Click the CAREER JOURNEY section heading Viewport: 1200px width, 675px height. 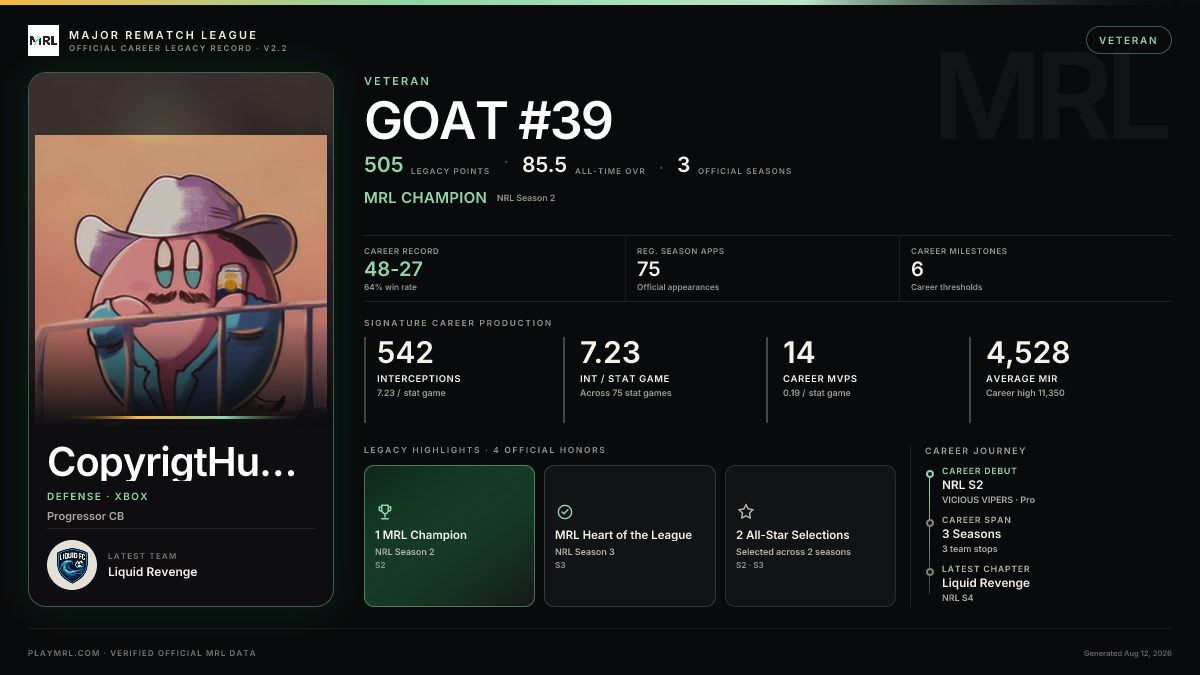[975, 451]
